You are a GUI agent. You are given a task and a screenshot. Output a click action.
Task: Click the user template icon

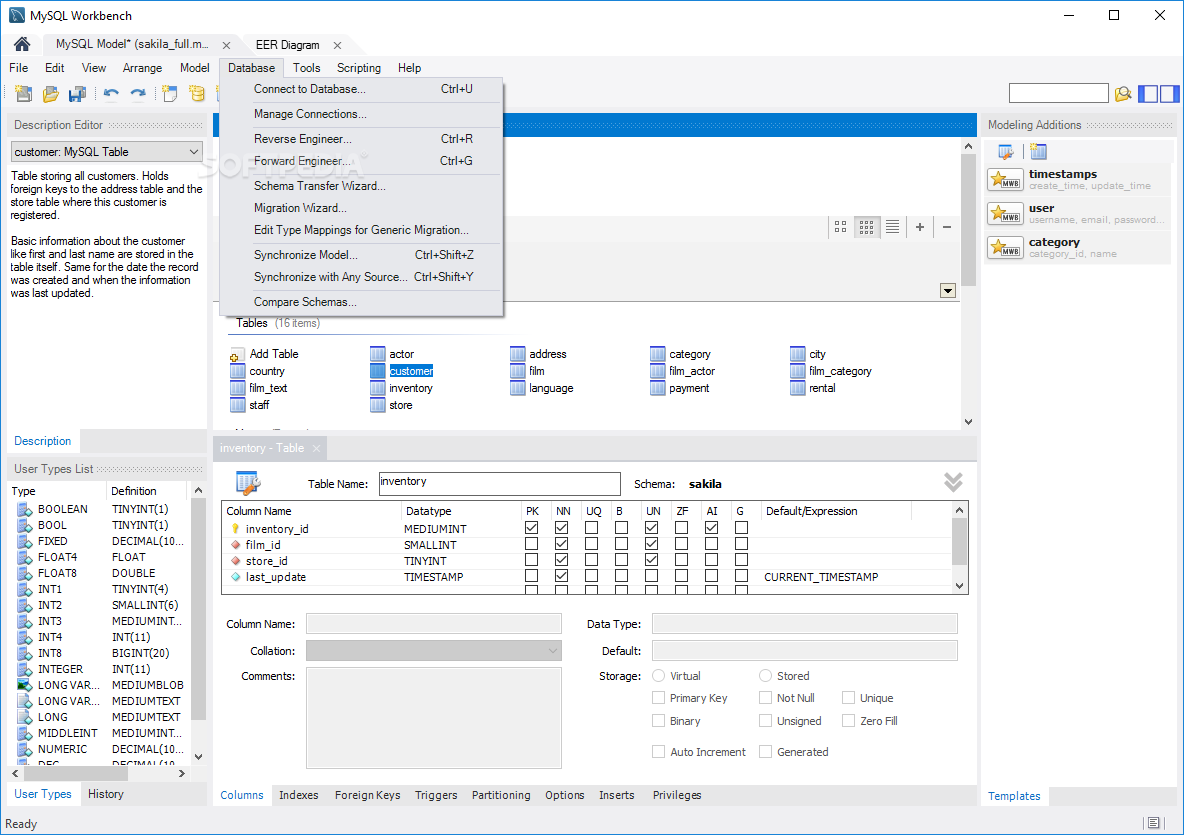[1005, 214]
